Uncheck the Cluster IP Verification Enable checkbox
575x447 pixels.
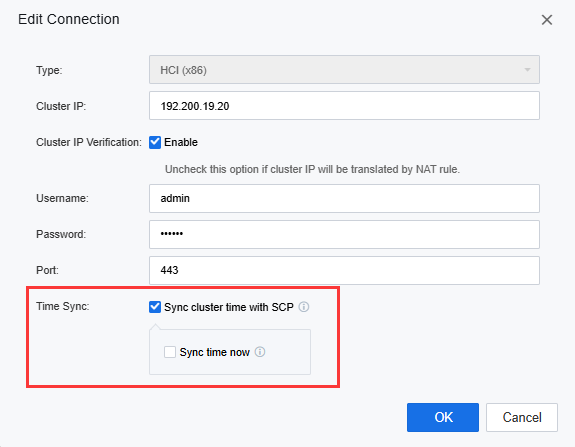(x=155, y=142)
